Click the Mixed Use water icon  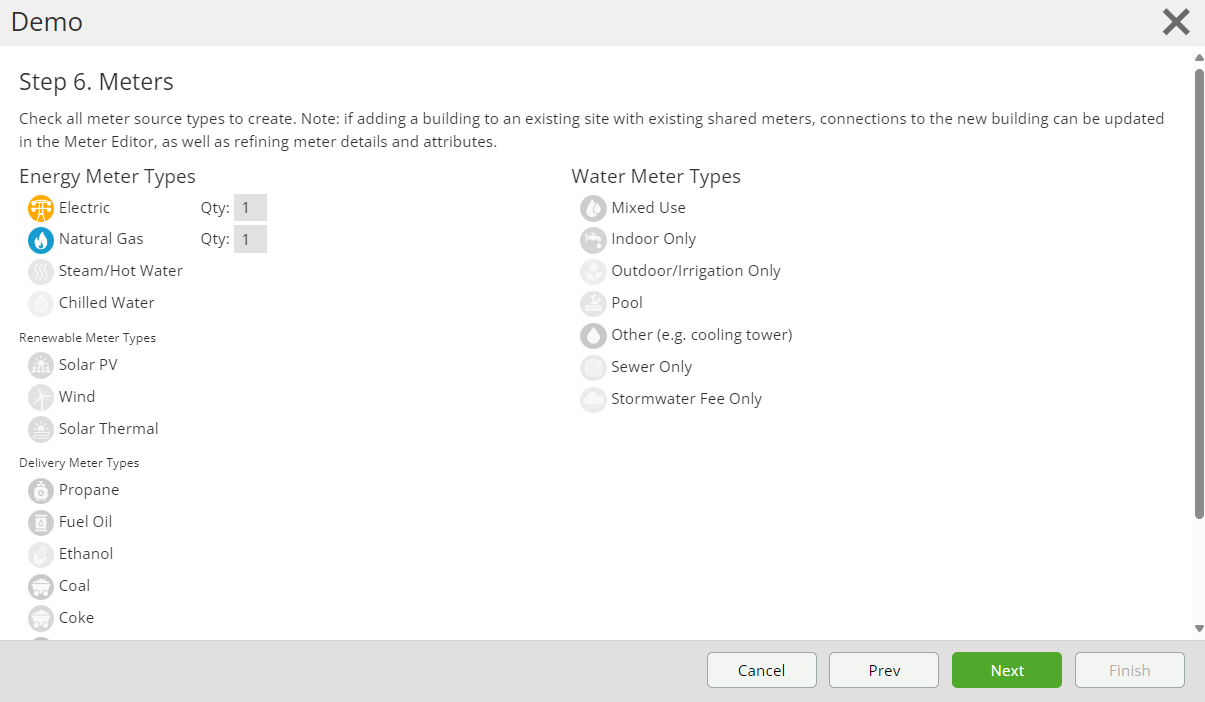point(593,208)
